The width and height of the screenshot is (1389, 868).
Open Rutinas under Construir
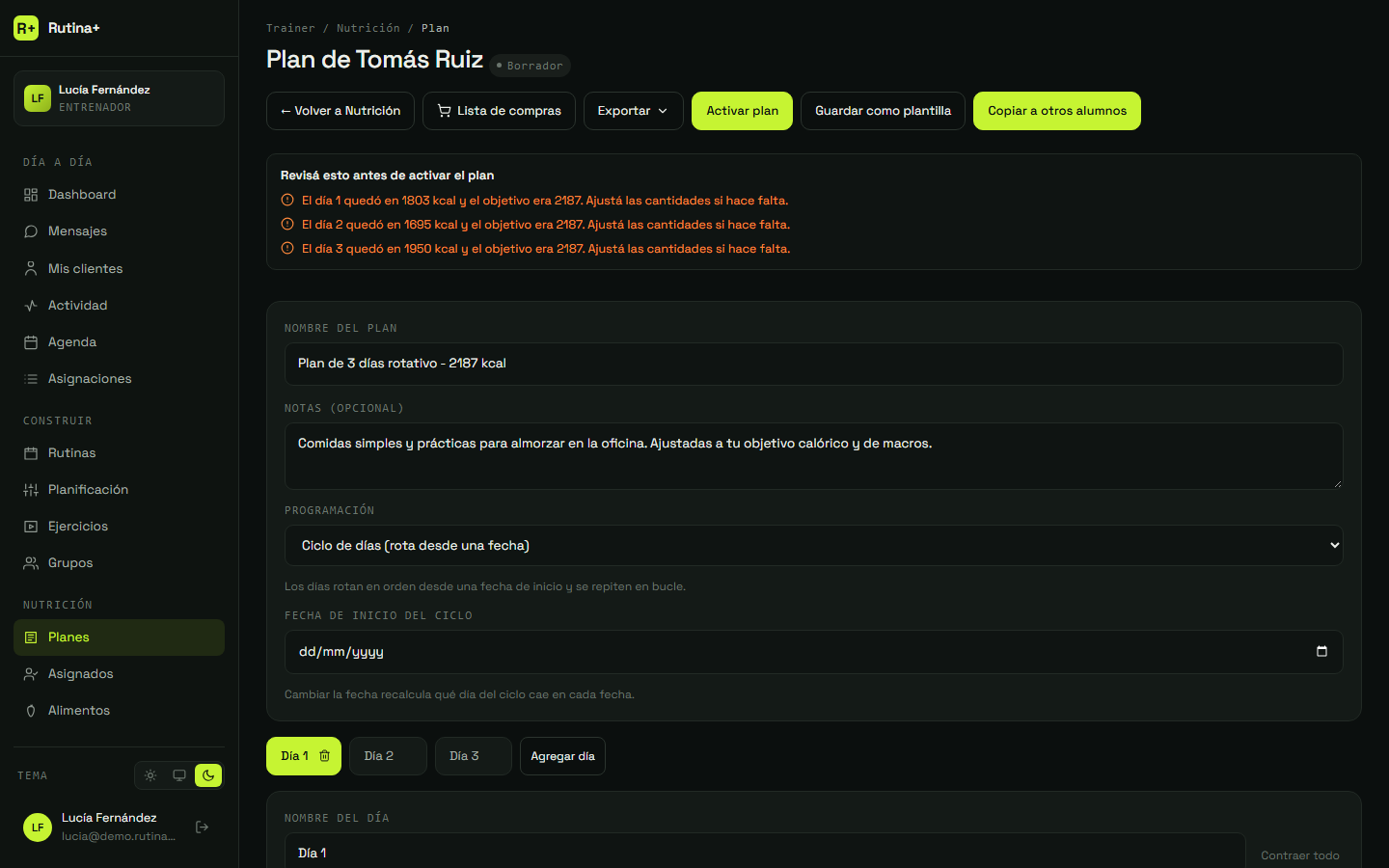(x=119, y=453)
